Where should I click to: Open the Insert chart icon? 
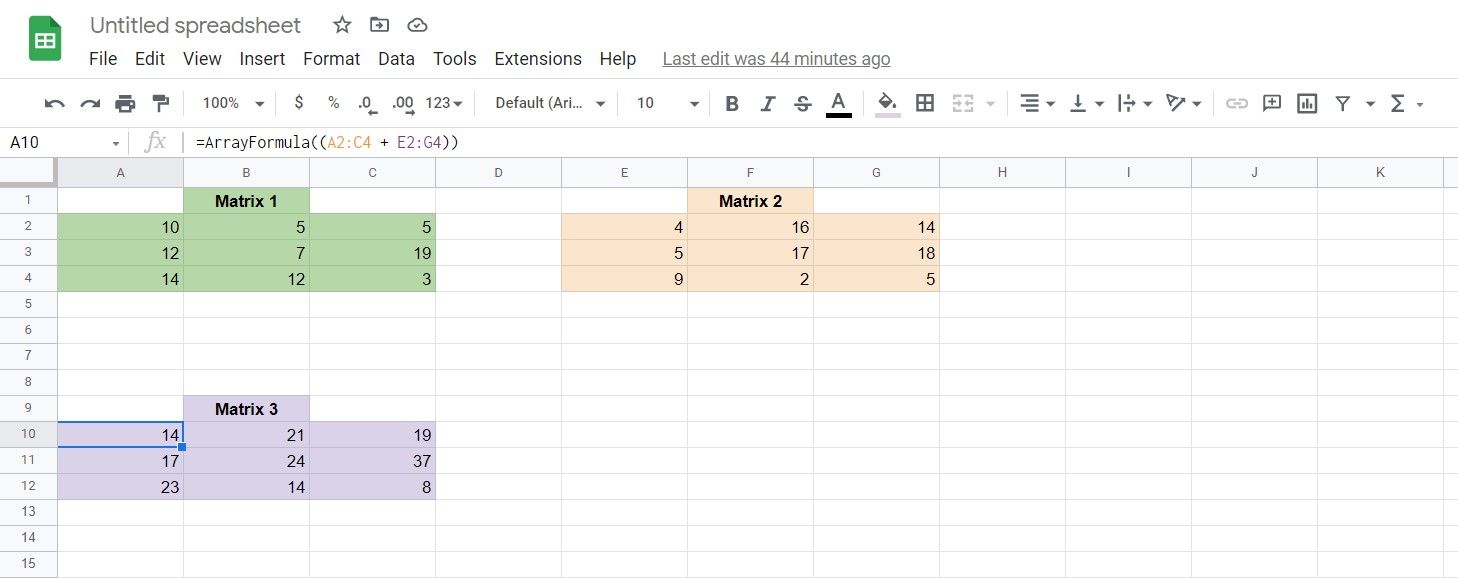1307,103
